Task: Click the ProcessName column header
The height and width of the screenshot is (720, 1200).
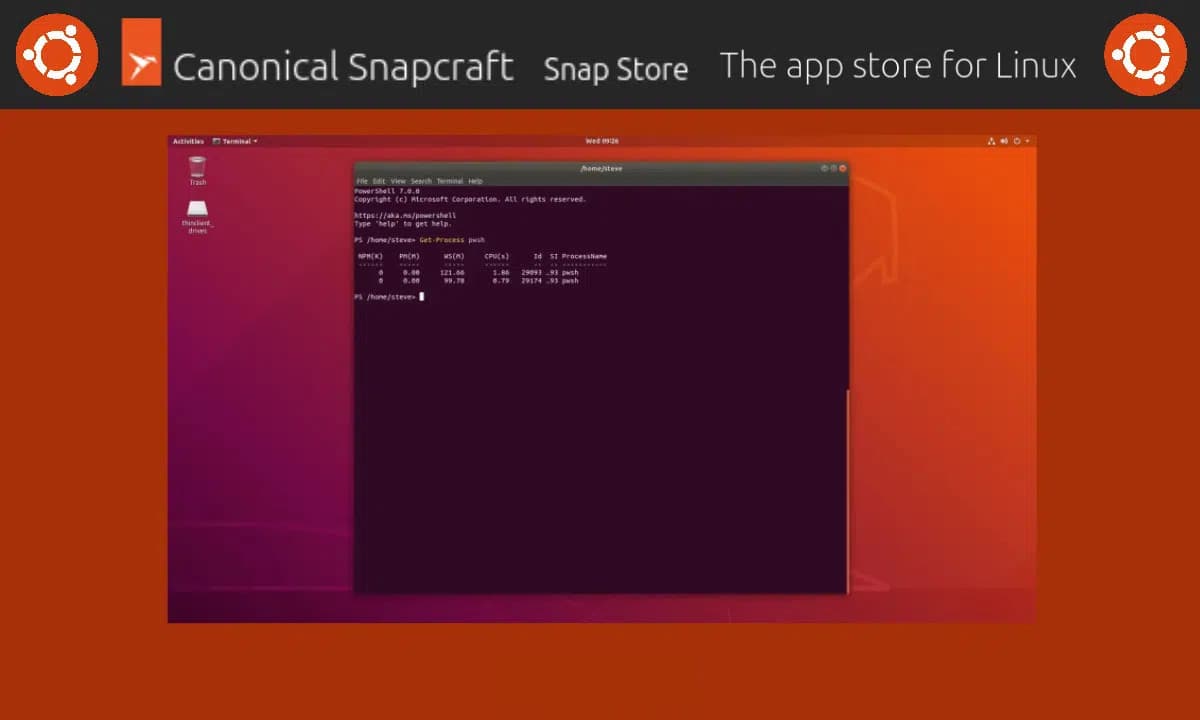Action: click(584, 256)
